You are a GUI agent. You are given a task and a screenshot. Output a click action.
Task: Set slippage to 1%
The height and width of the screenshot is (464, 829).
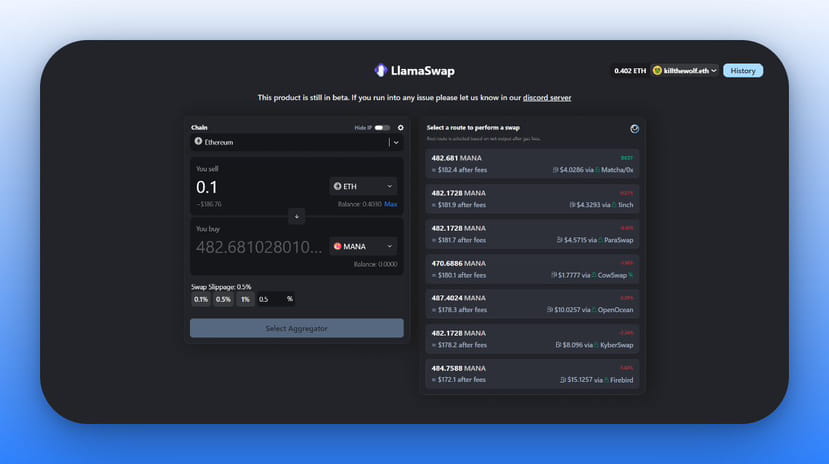point(245,299)
